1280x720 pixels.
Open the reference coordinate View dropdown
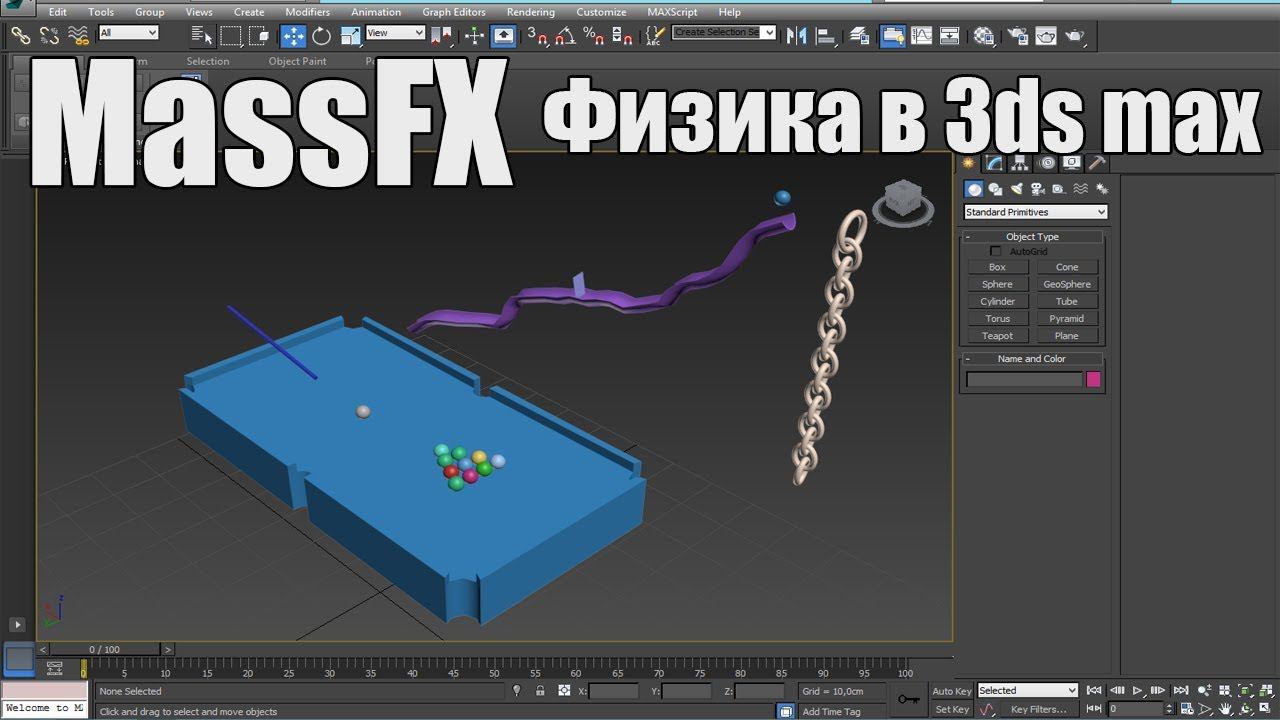(x=395, y=33)
